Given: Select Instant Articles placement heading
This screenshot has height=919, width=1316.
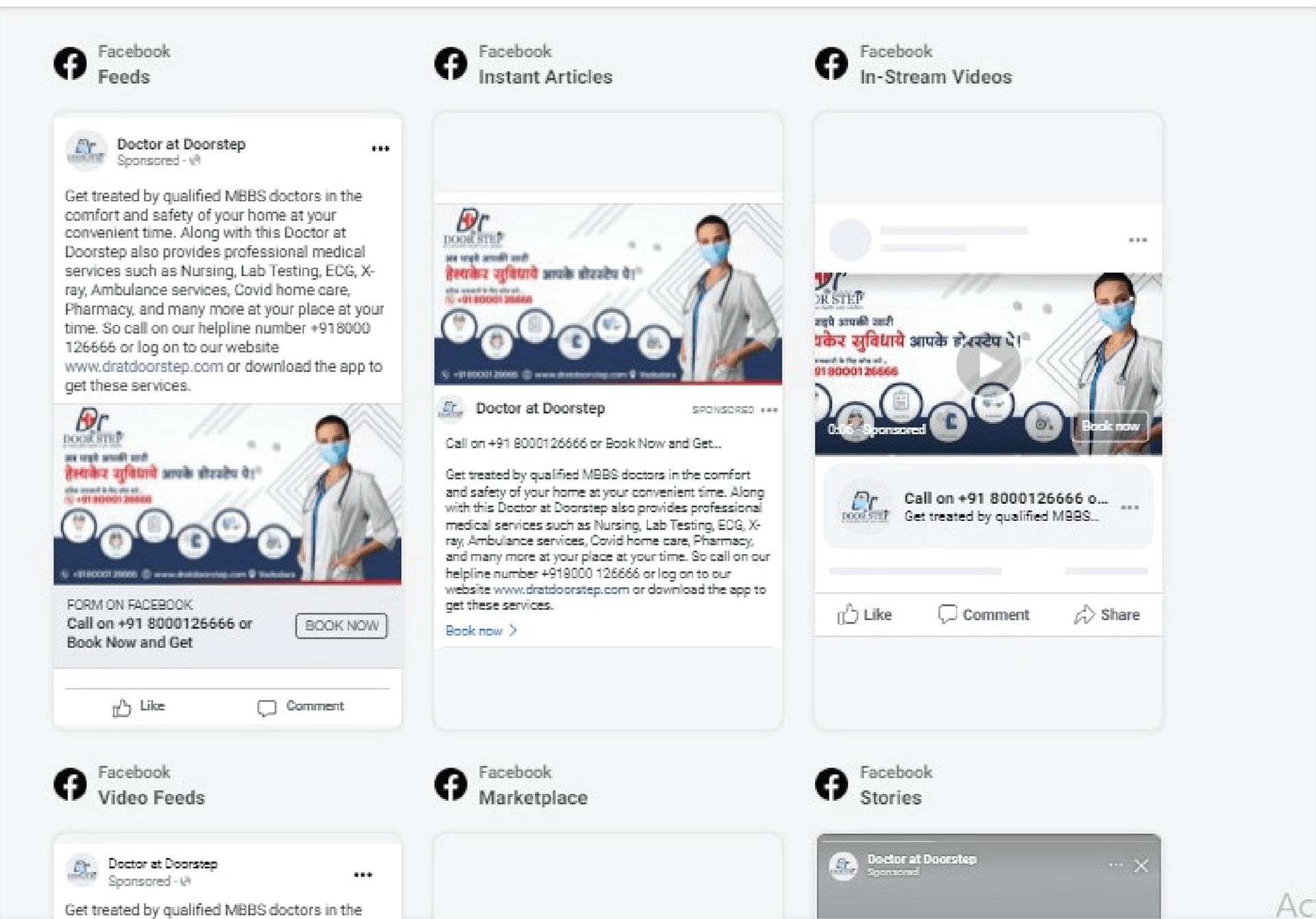Looking at the screenshot, I should coord(545,77).
